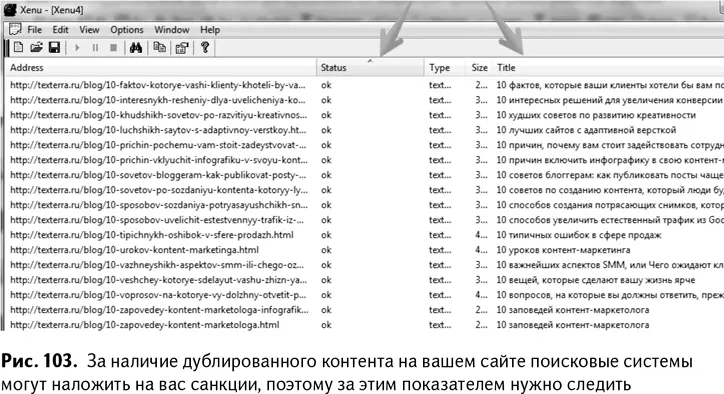The image size is (724, 394).
Task: Sort by the Address column header
Action: coord(161,67)
